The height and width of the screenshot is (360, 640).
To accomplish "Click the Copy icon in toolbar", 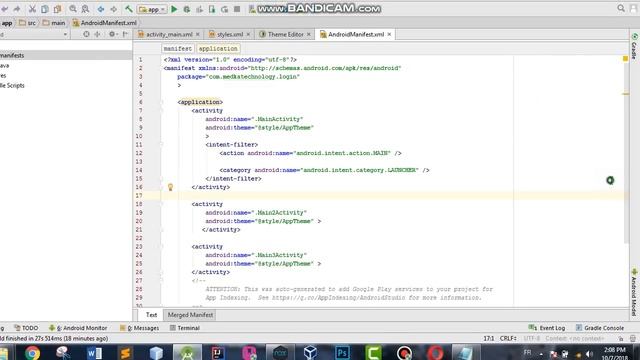I will [x=45, y=9].
